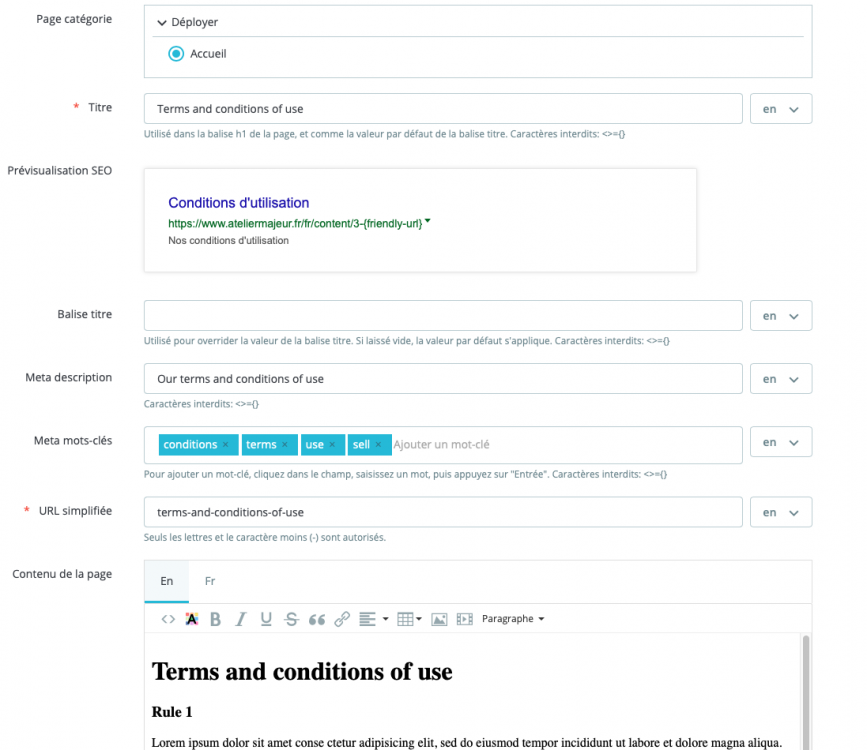Open the alignment dropdown arrow

tap(385, 619)
